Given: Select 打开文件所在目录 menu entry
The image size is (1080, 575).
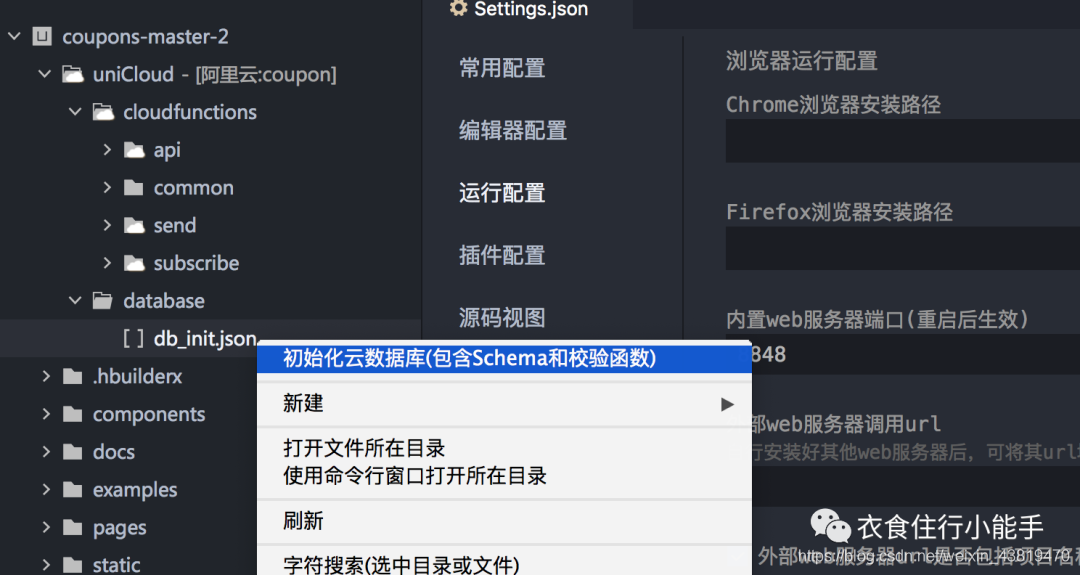Looking at the screenshot, I should [364, 448].
